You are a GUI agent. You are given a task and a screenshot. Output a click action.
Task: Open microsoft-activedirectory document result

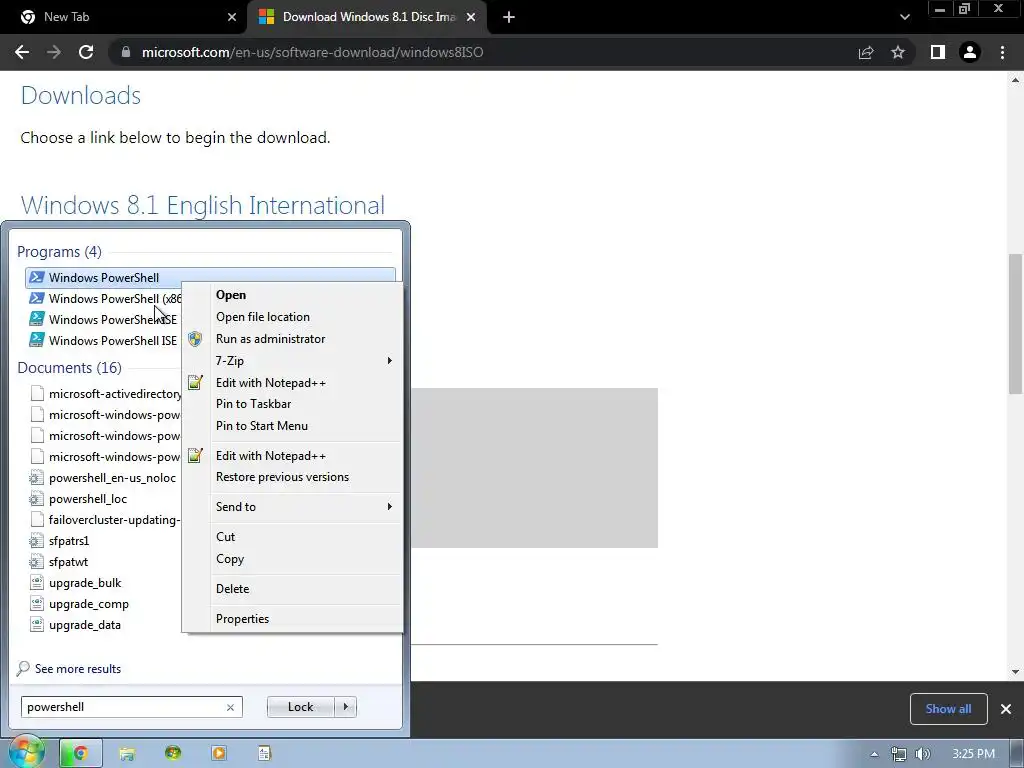[x=106, y=394]
